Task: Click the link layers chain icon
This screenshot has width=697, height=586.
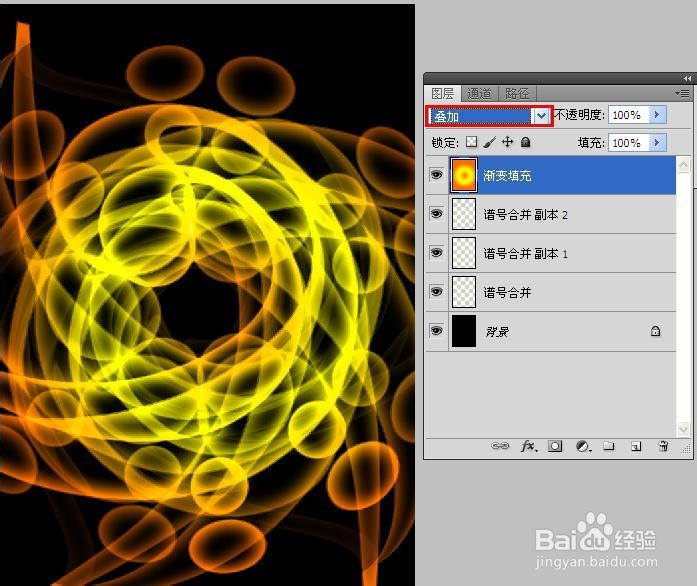Action: (x=500, y=446)
